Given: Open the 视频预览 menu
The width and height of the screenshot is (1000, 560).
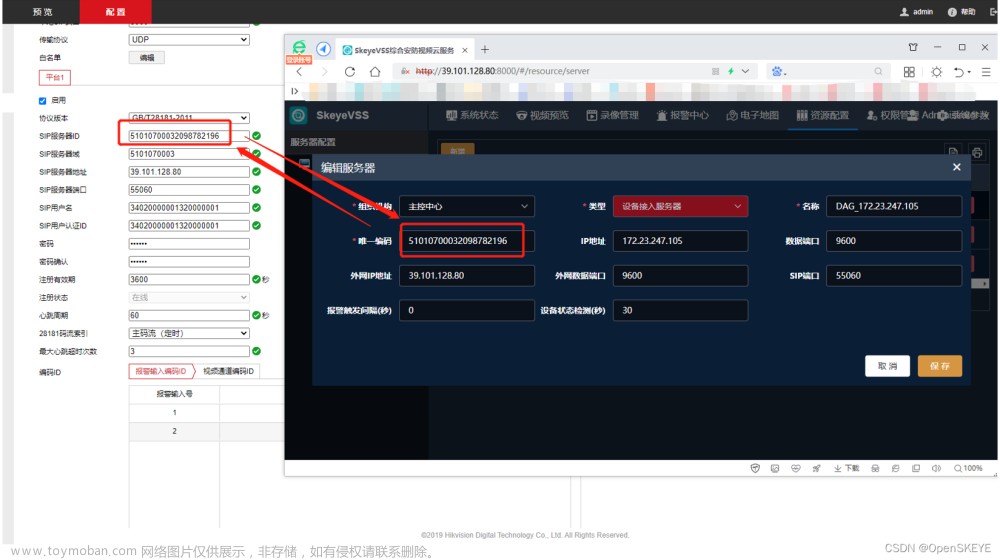Looking at the screenshot, I should (x=543, y=115).
